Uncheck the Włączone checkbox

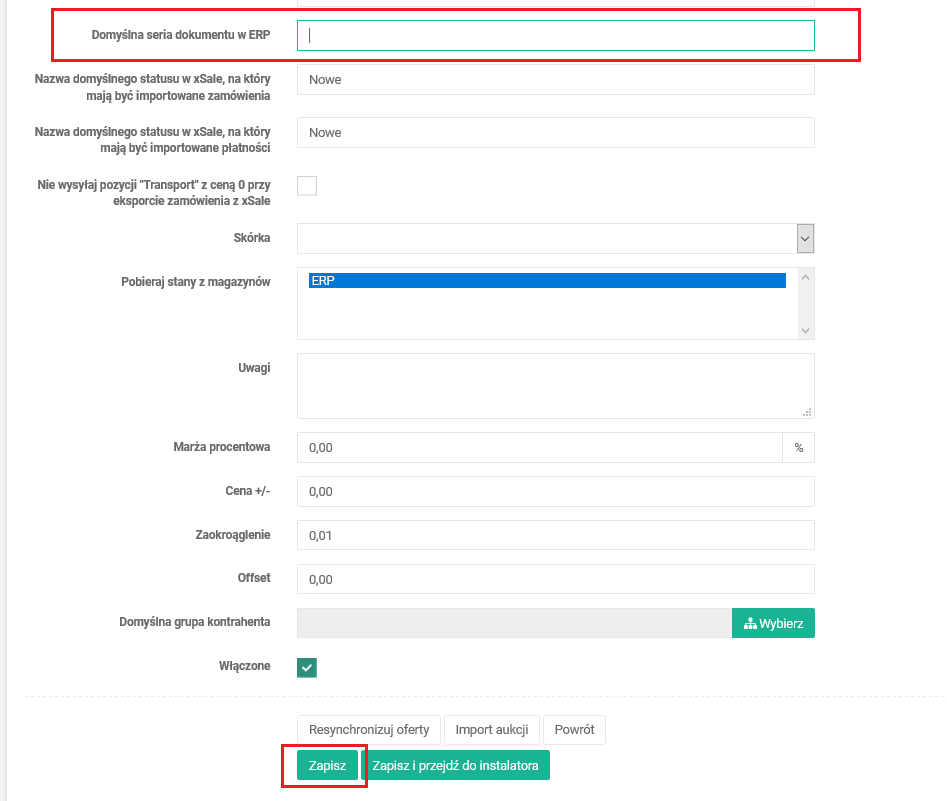pyautogui.click(x=307, y=667)
